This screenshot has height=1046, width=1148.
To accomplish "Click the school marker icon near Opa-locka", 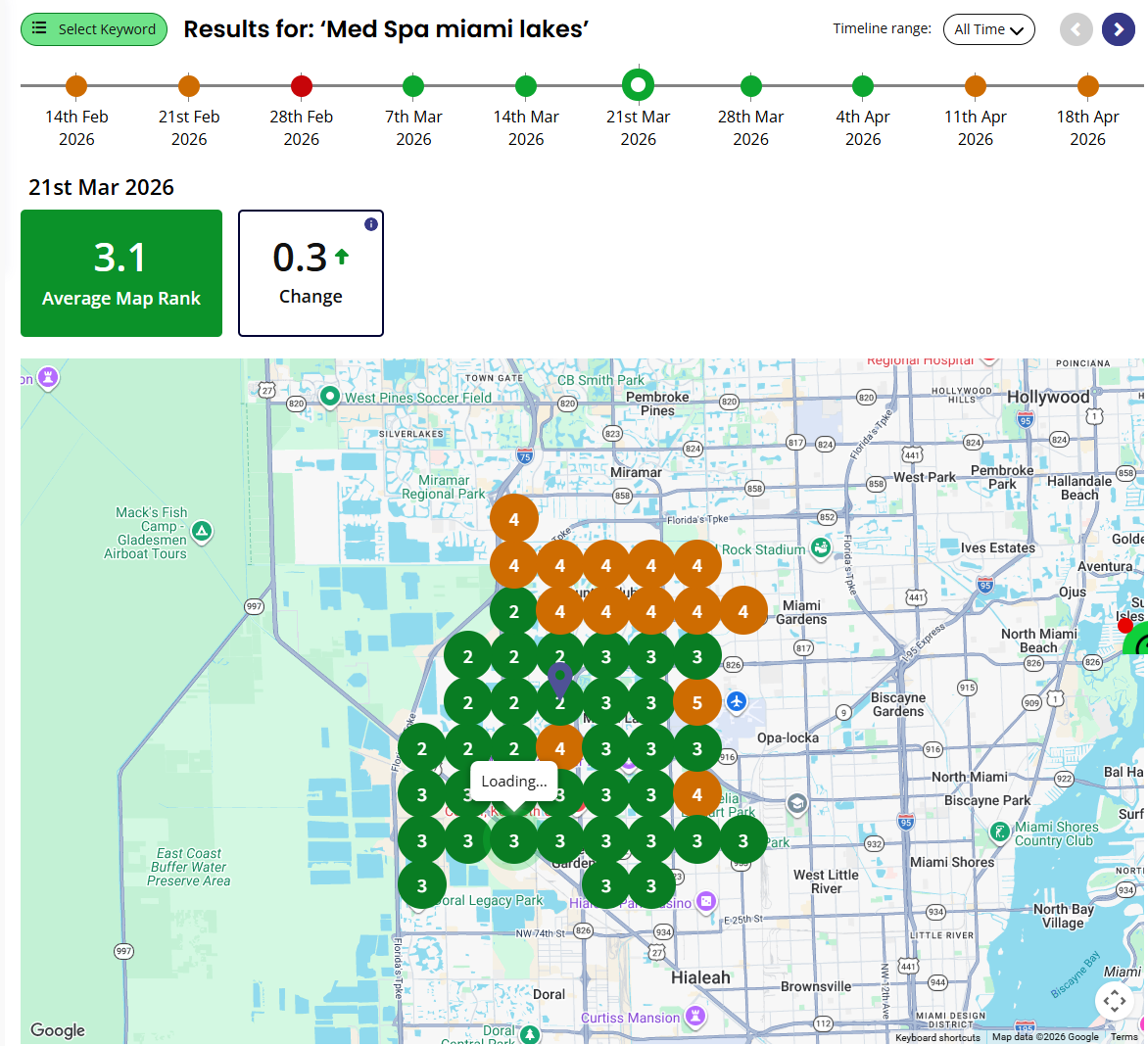I will pos(796,804).
